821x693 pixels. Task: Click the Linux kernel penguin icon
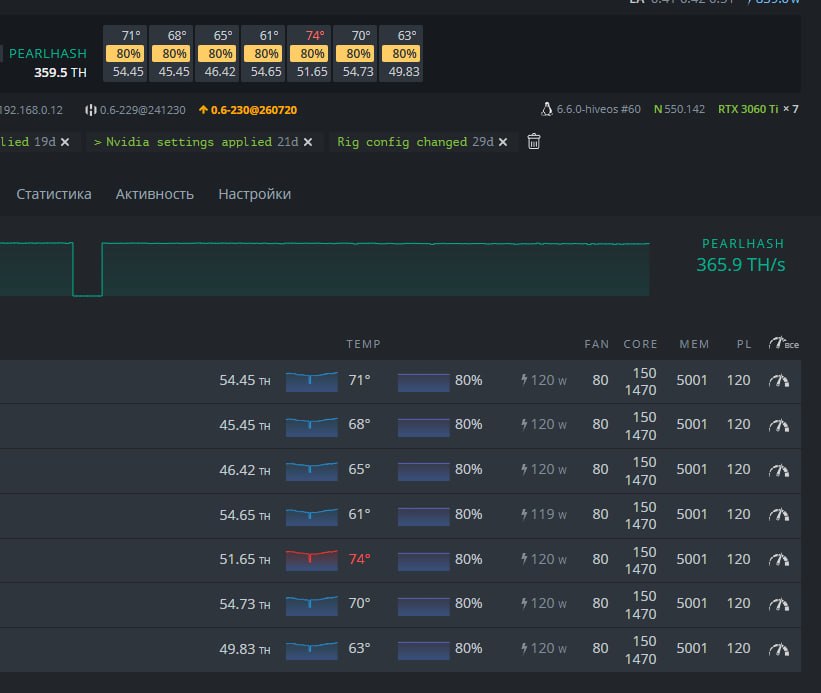547,109
